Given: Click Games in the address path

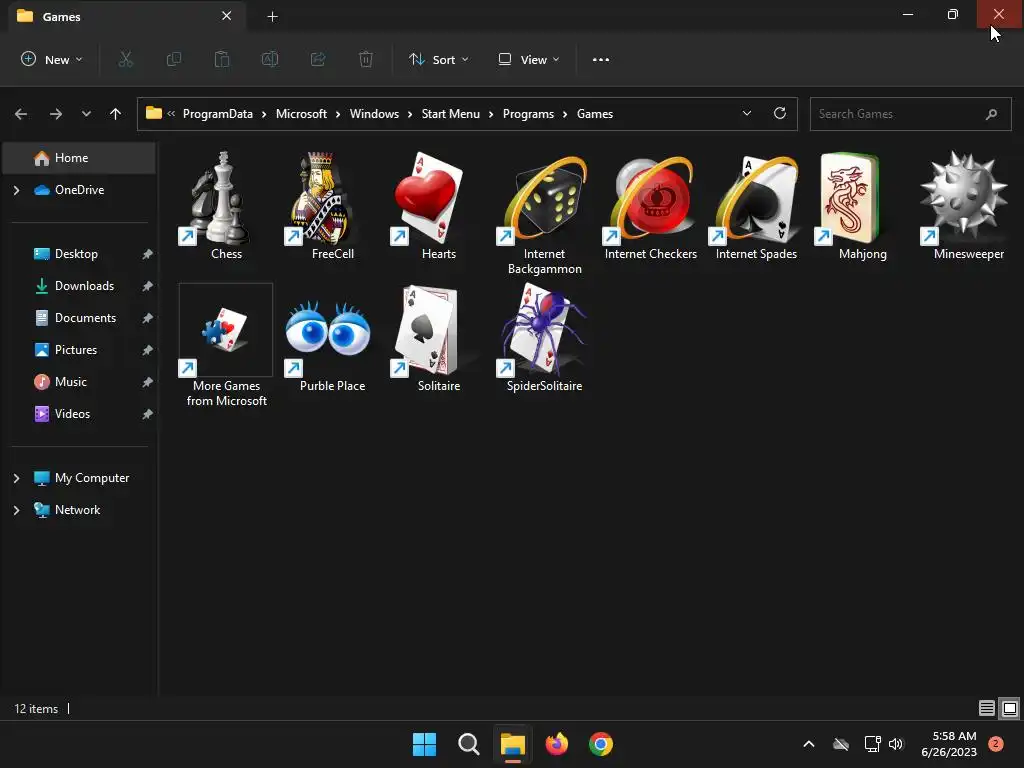Looking at the screenshot, I should tap(595, 114).
